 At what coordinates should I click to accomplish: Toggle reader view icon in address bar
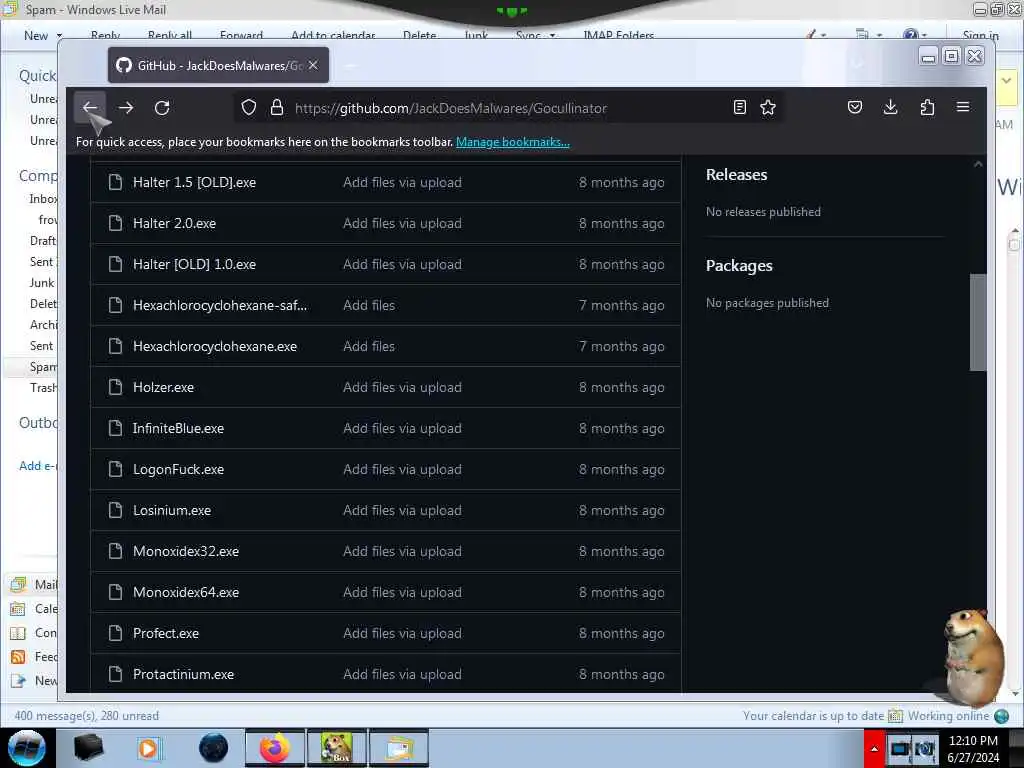[x=739, y=108]
